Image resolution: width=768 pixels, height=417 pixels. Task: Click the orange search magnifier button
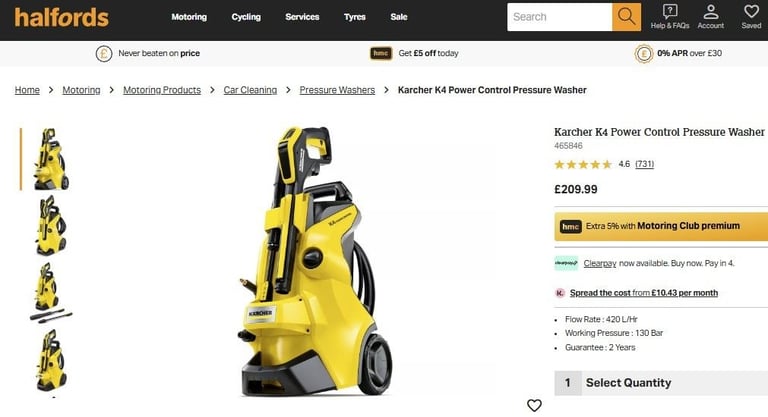tap(626, 17)
